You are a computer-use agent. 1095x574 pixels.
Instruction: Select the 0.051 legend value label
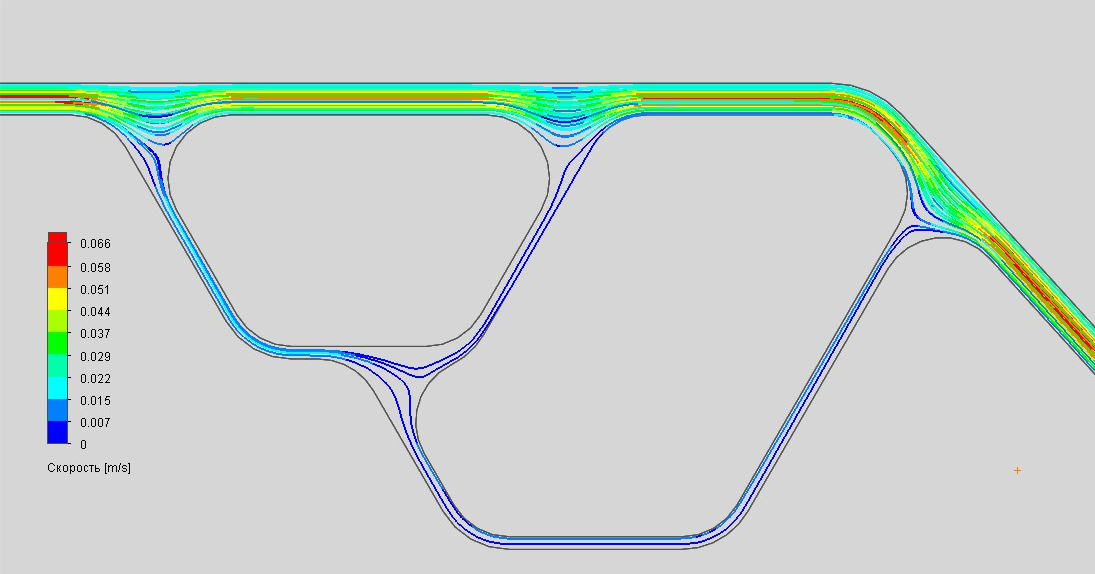click(95, 290)
